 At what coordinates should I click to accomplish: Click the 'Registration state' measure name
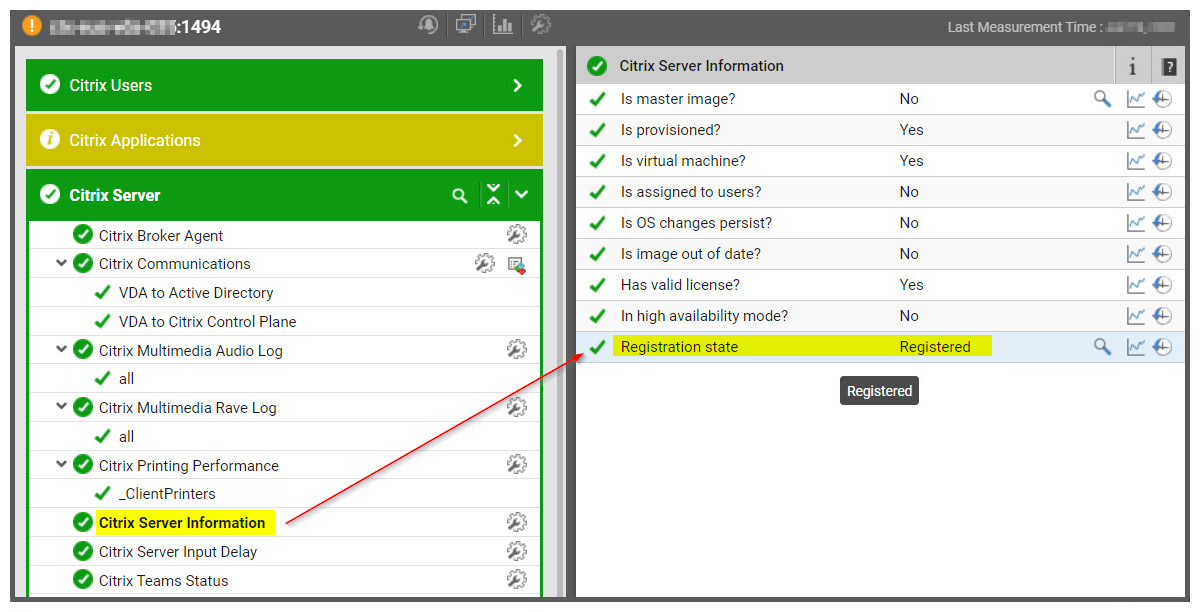[679, 347]
